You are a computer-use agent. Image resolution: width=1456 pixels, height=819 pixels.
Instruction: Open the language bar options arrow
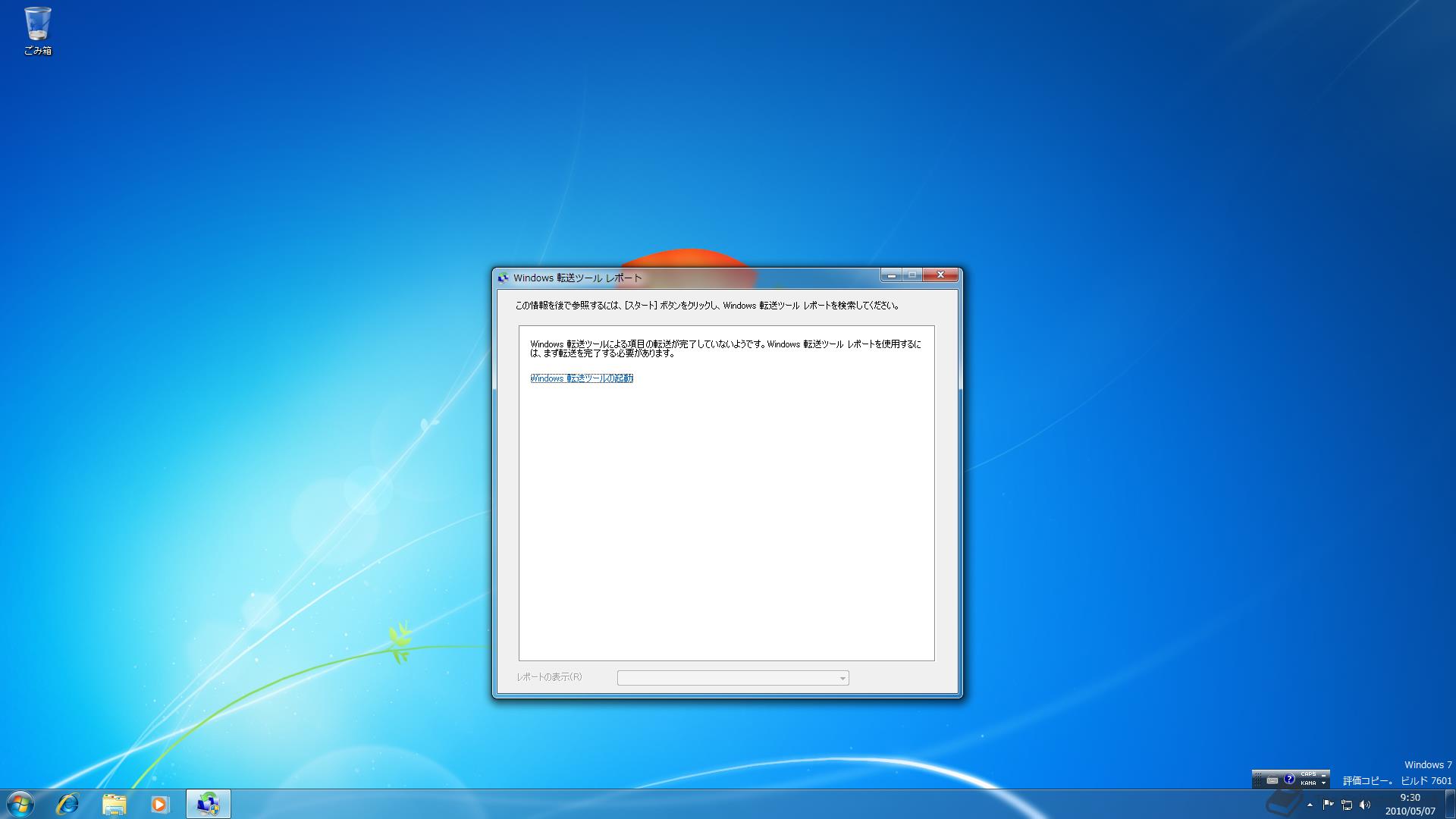point(1323,783)
